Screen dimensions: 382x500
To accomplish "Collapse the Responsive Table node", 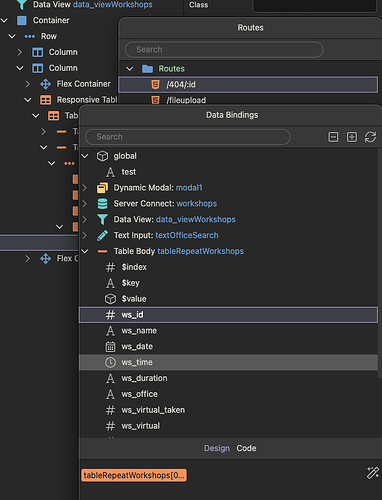I will click(x=28, y=100).
